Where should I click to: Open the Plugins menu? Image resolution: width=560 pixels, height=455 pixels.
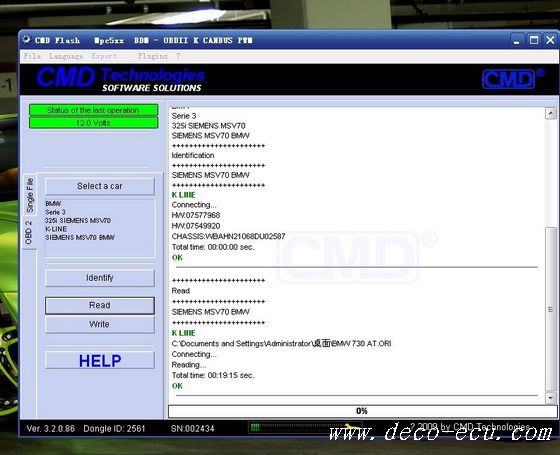click(153, 56)
